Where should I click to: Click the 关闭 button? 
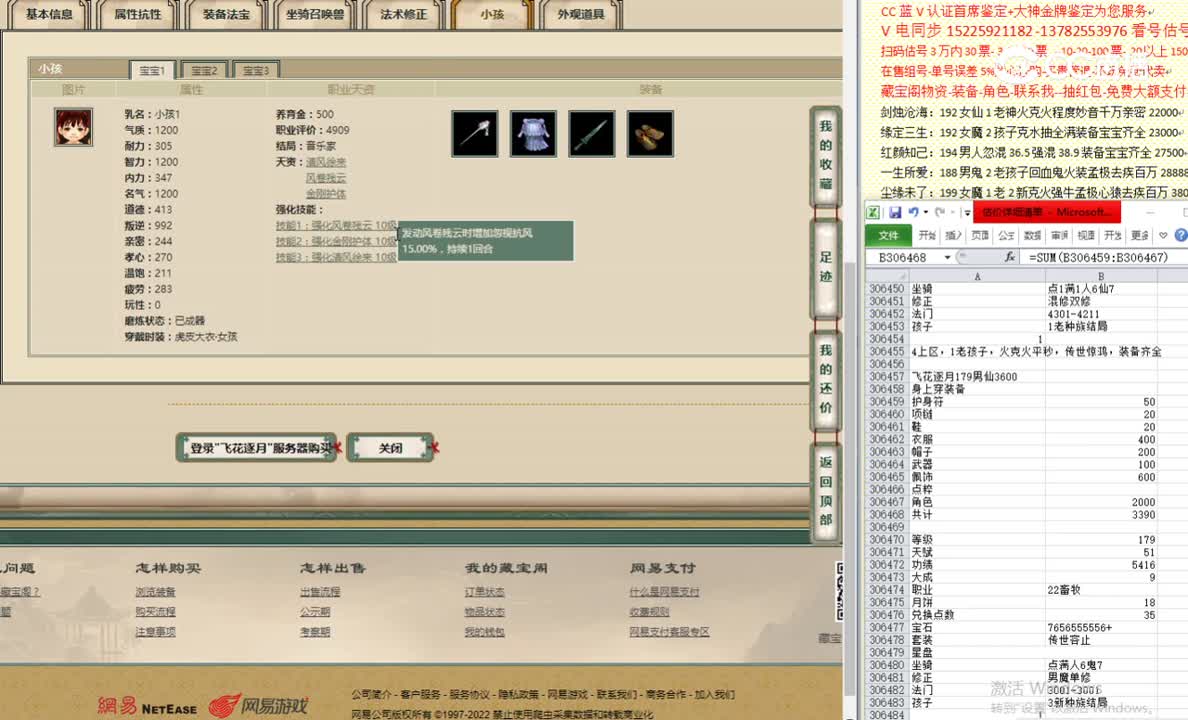pos(391,447)
